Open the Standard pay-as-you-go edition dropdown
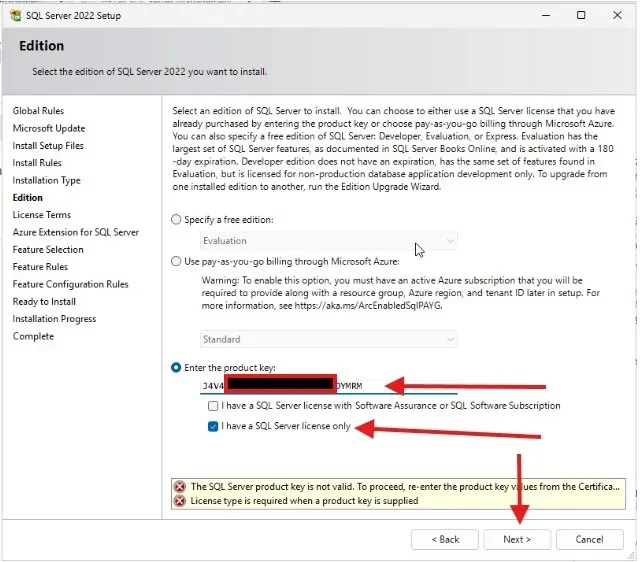The height and width of the screenshot is (562, 640). (x=329, y=339)
